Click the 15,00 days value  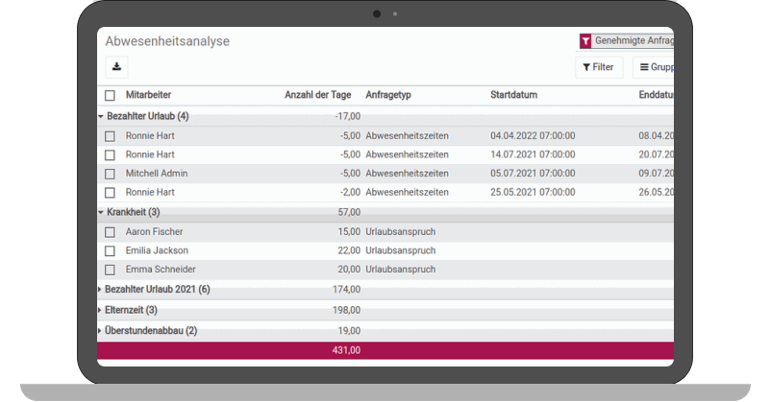(349, 232)
